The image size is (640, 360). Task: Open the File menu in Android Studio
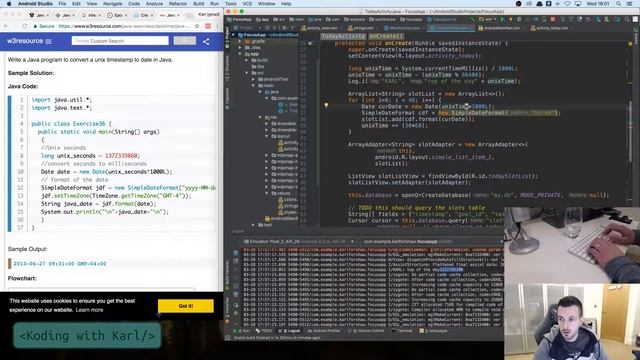62,4
